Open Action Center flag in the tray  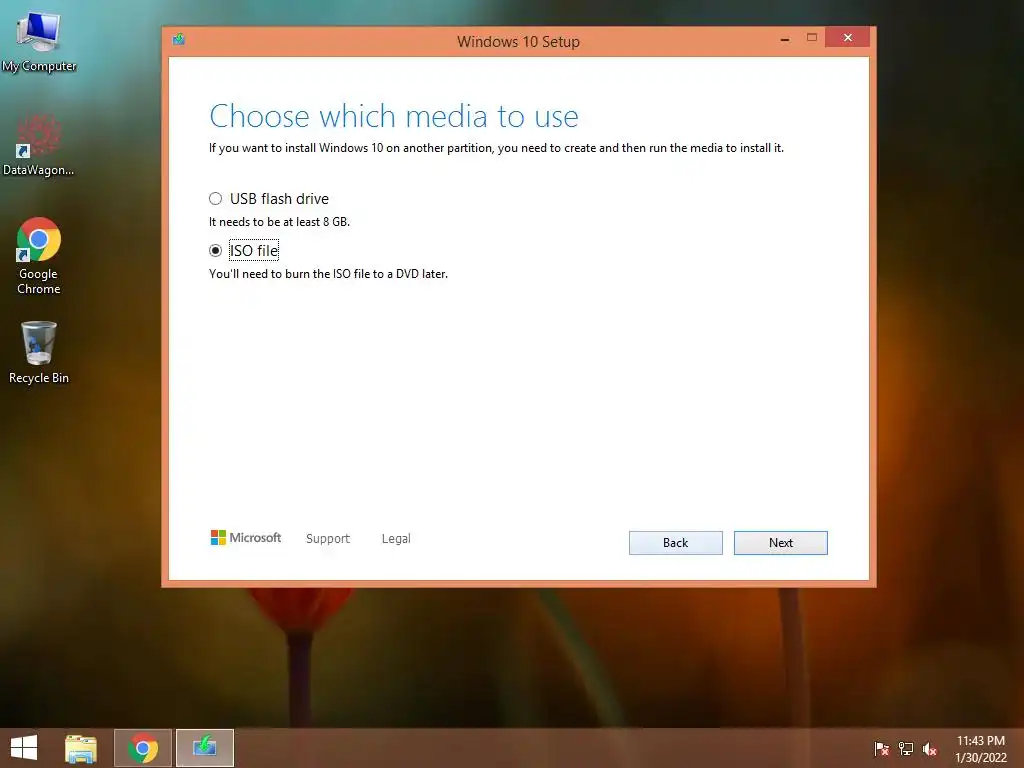tap(881, 748)
